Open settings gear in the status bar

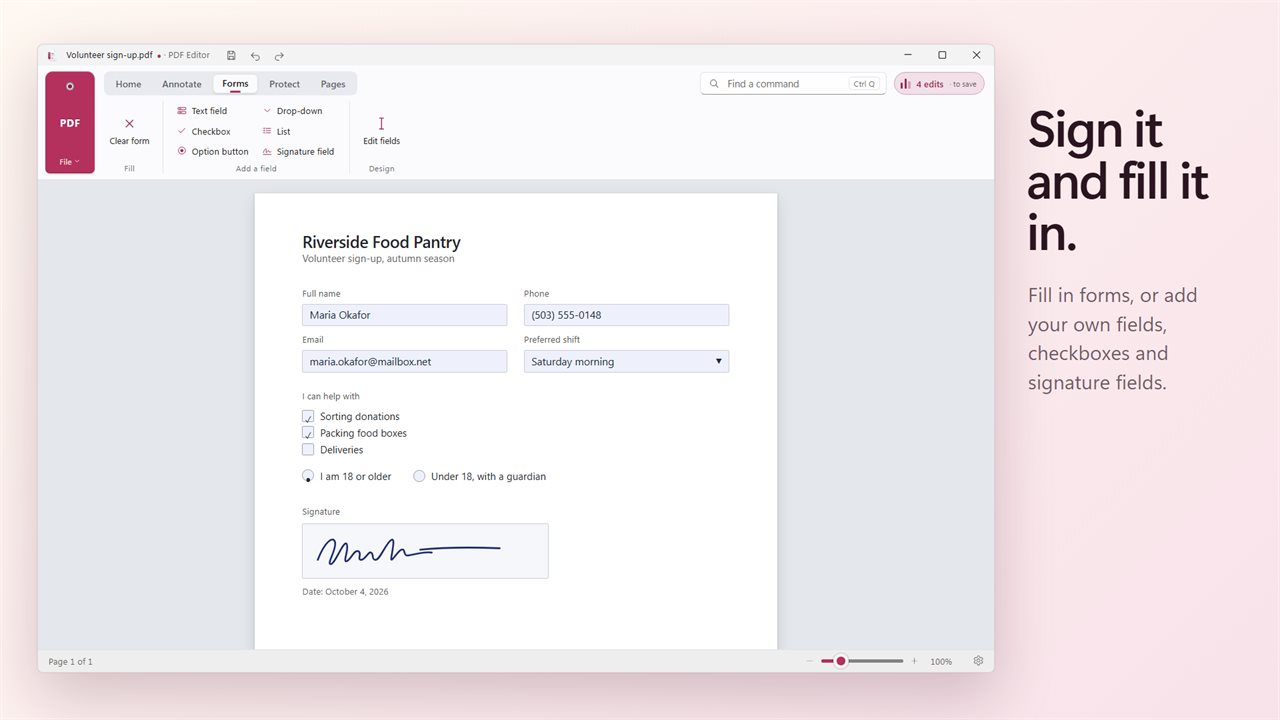click(x=978, y=661)
